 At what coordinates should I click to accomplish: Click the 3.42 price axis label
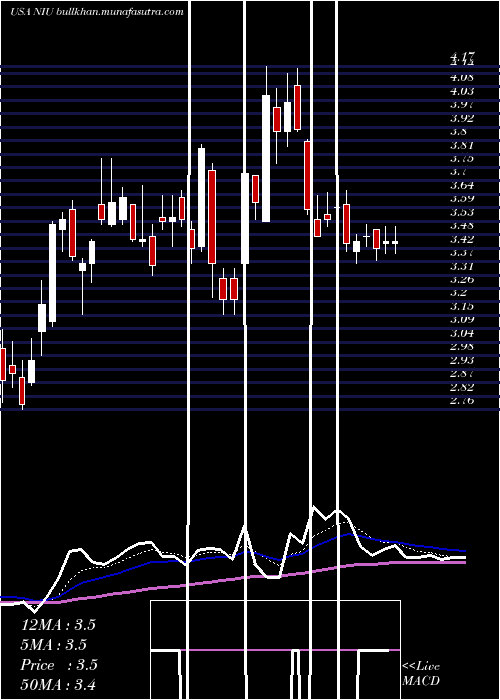point(462,239)
